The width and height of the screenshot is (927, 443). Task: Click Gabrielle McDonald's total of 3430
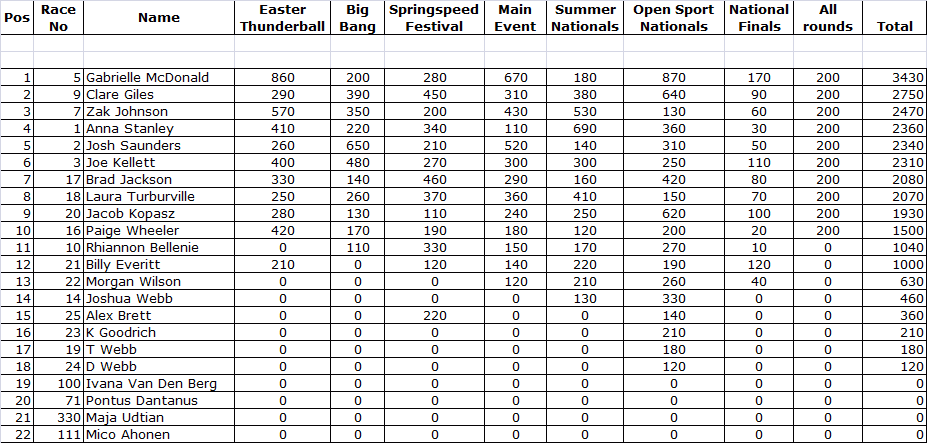894,77
